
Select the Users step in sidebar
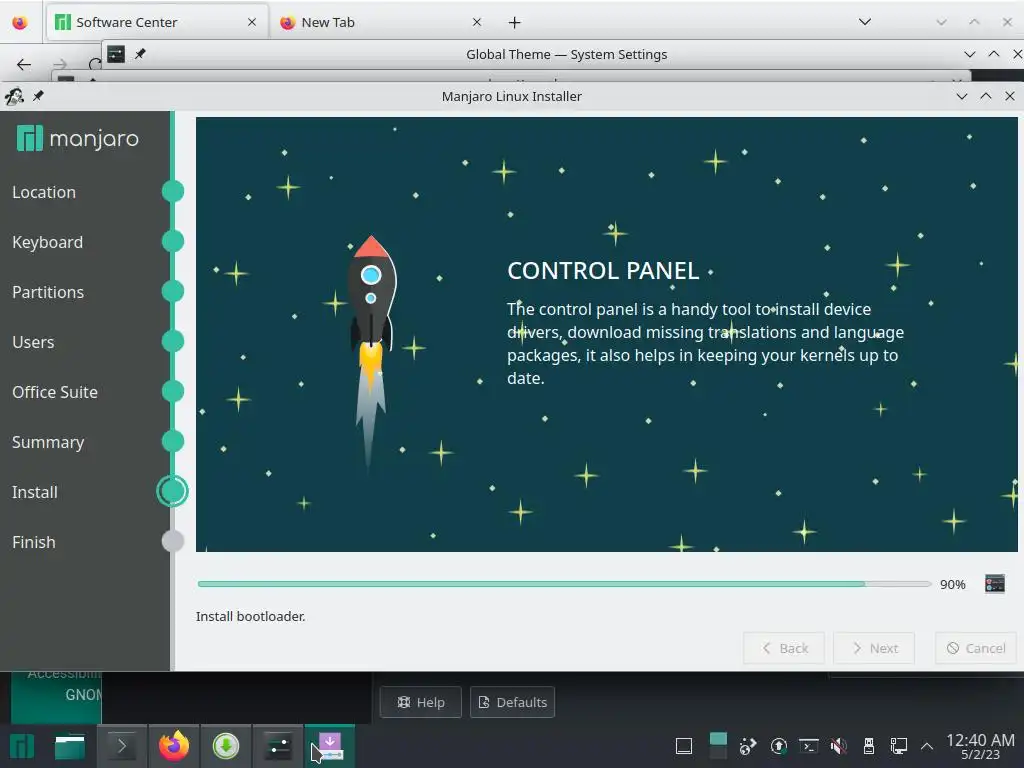point(33,342)
